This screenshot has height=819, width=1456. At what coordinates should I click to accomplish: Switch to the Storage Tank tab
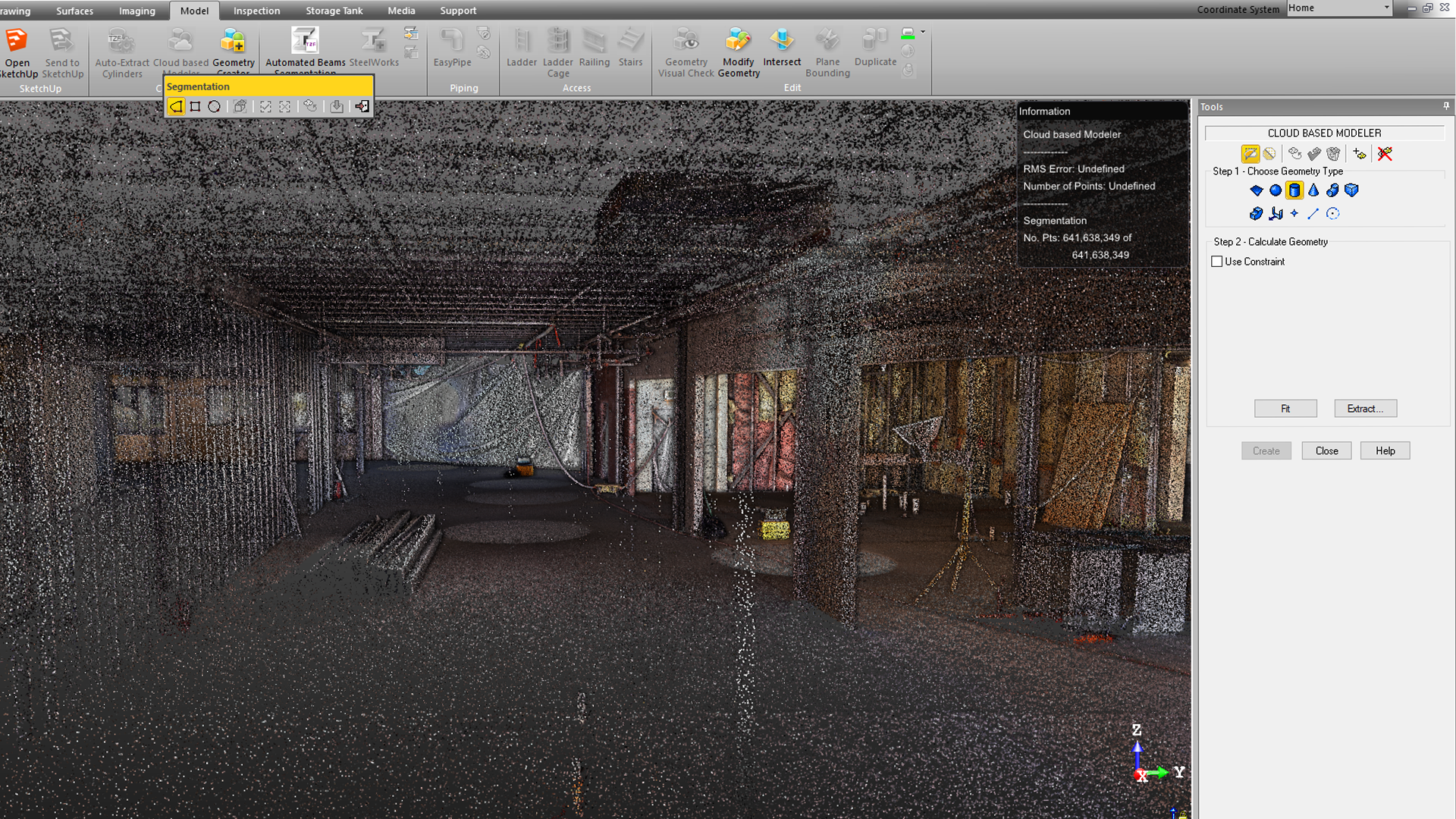point(334,11)
